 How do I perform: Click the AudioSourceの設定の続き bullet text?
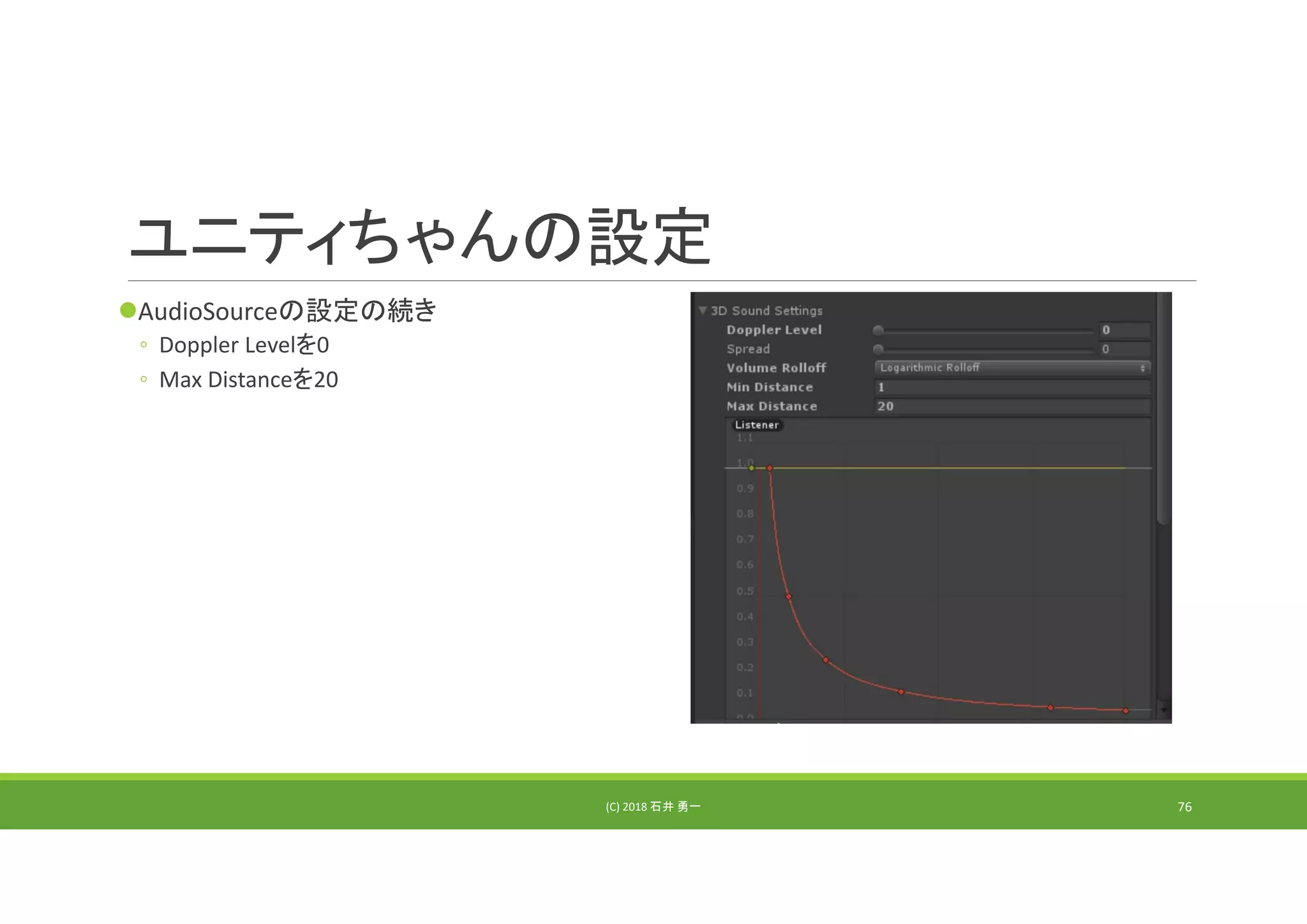[x=288, y=311]
